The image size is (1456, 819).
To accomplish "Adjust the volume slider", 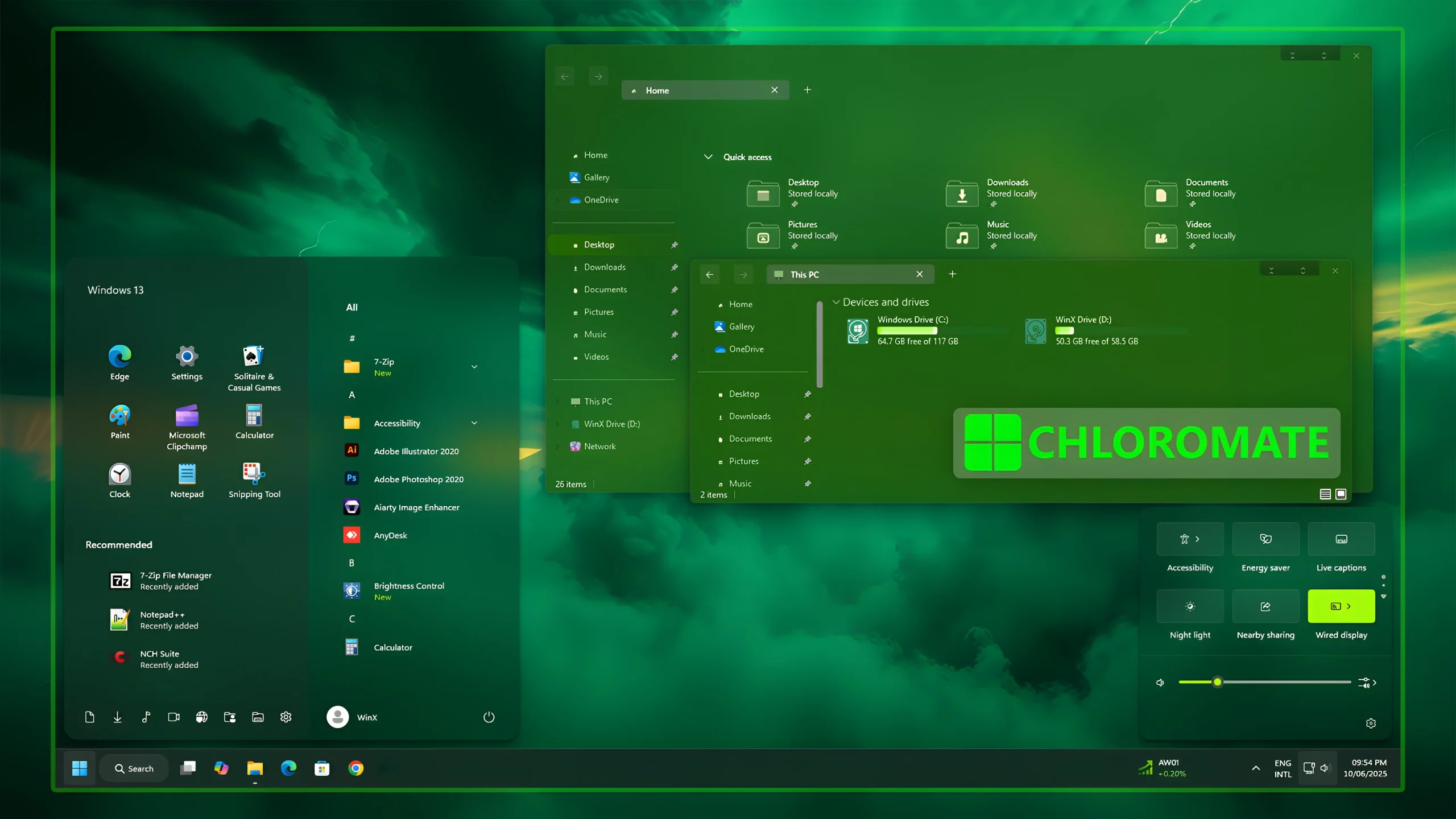I will [x=1264, y=682].
